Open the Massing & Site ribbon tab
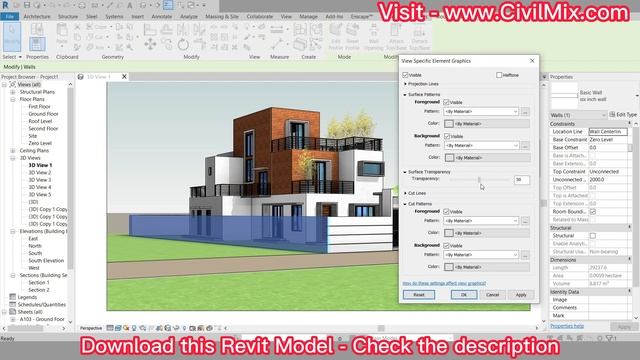The width and height of the screenshot is (640, 360). point(222,17)
